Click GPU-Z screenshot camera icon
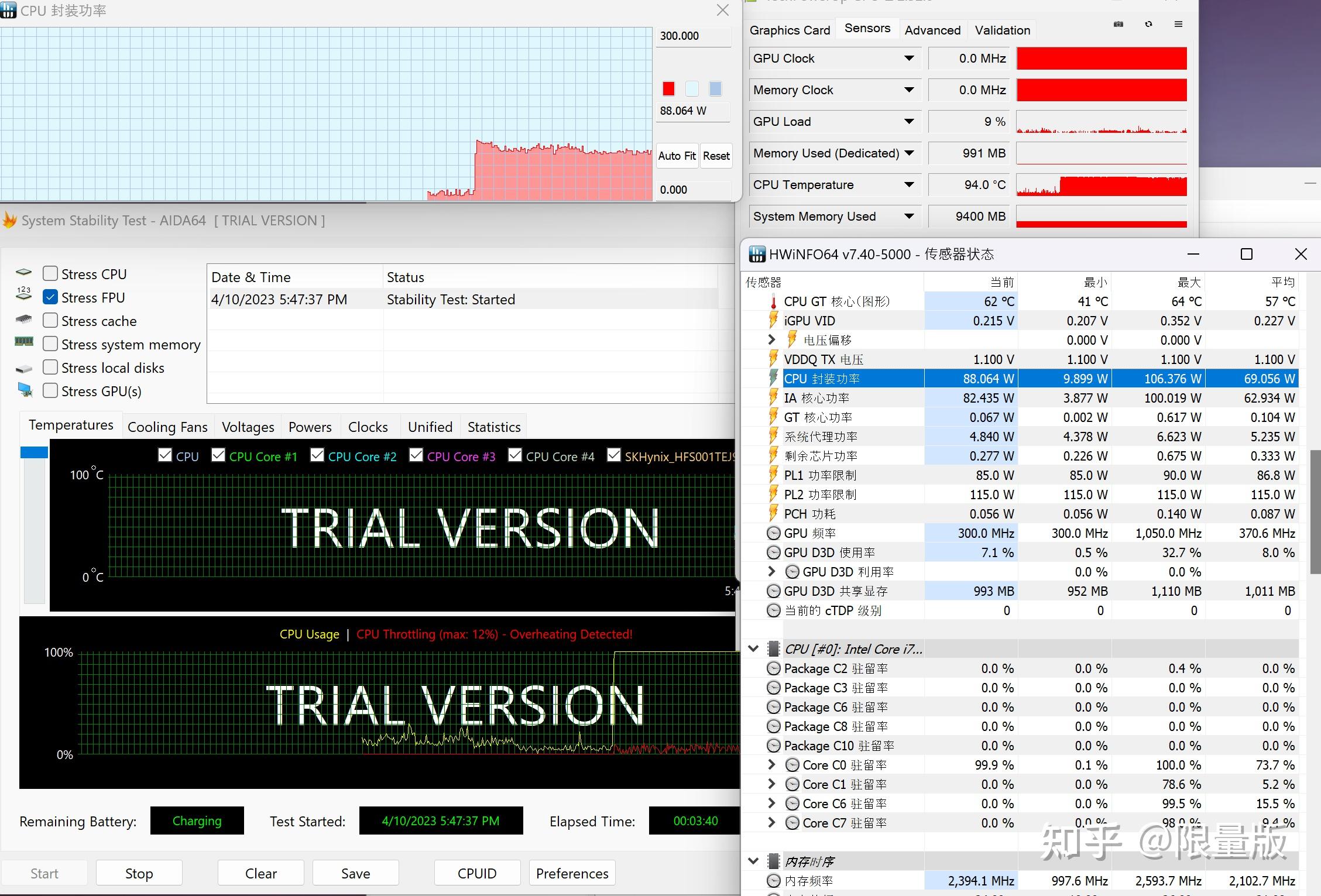The width and height of the screenshot is (1321, 896). point(1118,25)
